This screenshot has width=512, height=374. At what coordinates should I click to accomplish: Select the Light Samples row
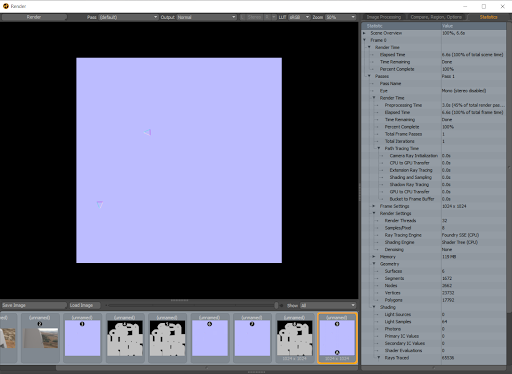coord(434,322)
